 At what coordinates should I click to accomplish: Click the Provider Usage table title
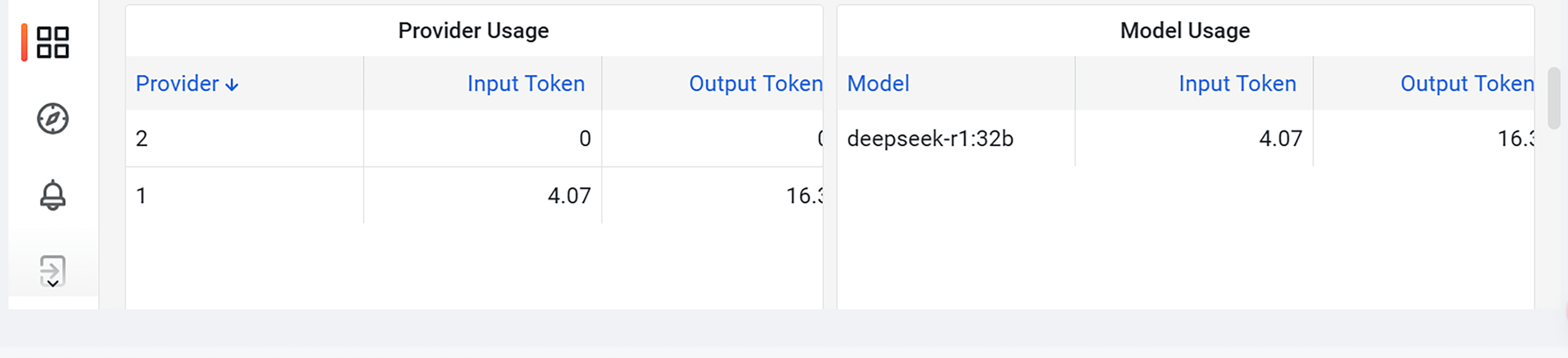coord(474,30)
